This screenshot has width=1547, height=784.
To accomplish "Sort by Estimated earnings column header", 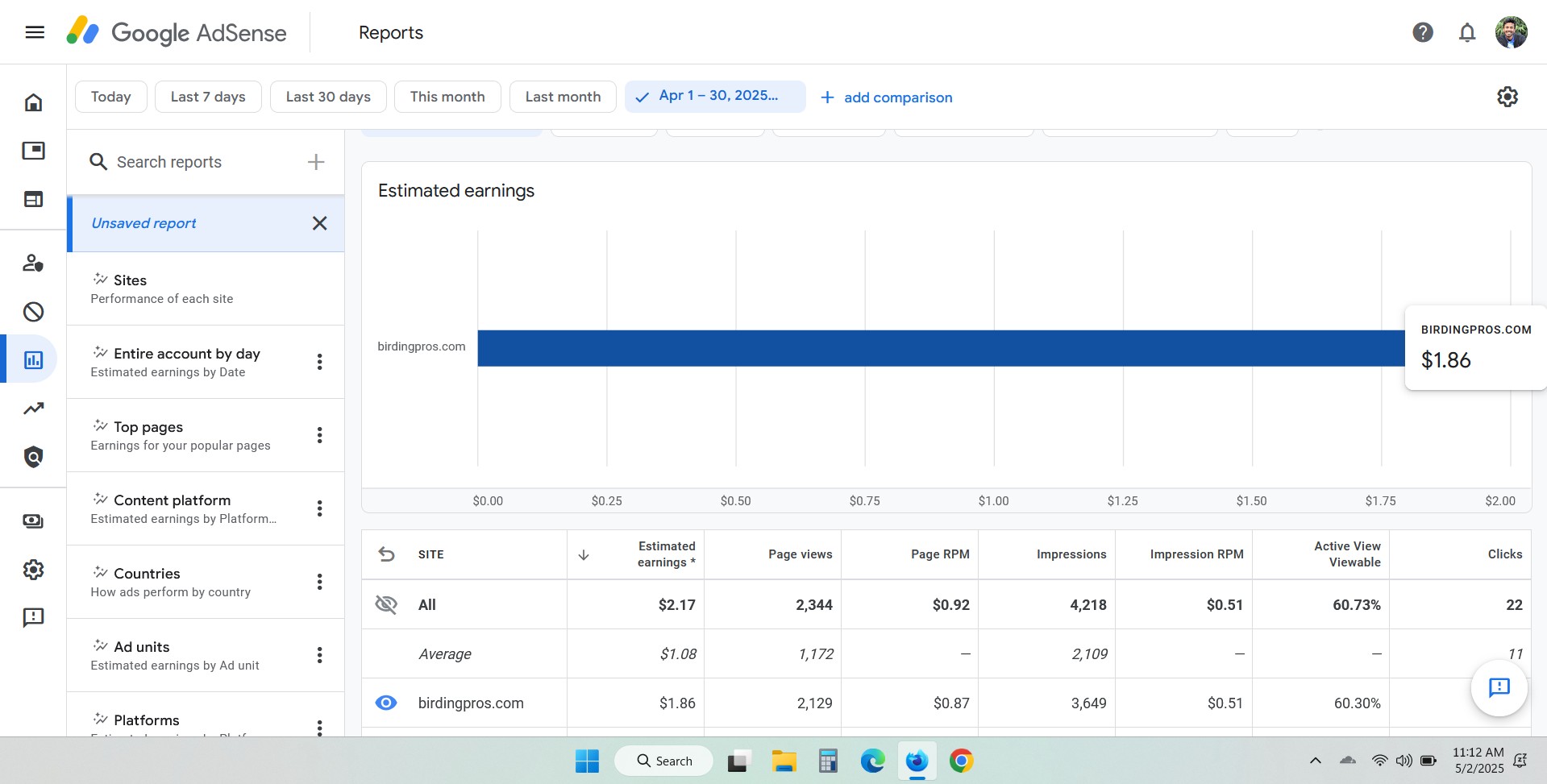I will pos(666,554).
